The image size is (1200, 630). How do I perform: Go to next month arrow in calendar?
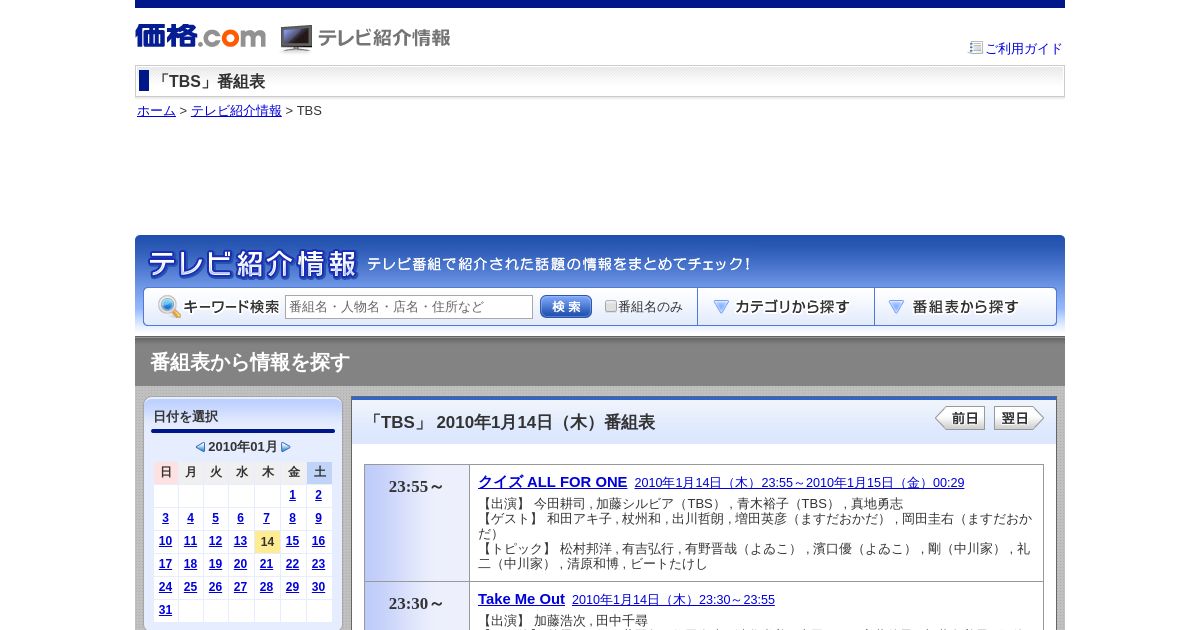286,447
